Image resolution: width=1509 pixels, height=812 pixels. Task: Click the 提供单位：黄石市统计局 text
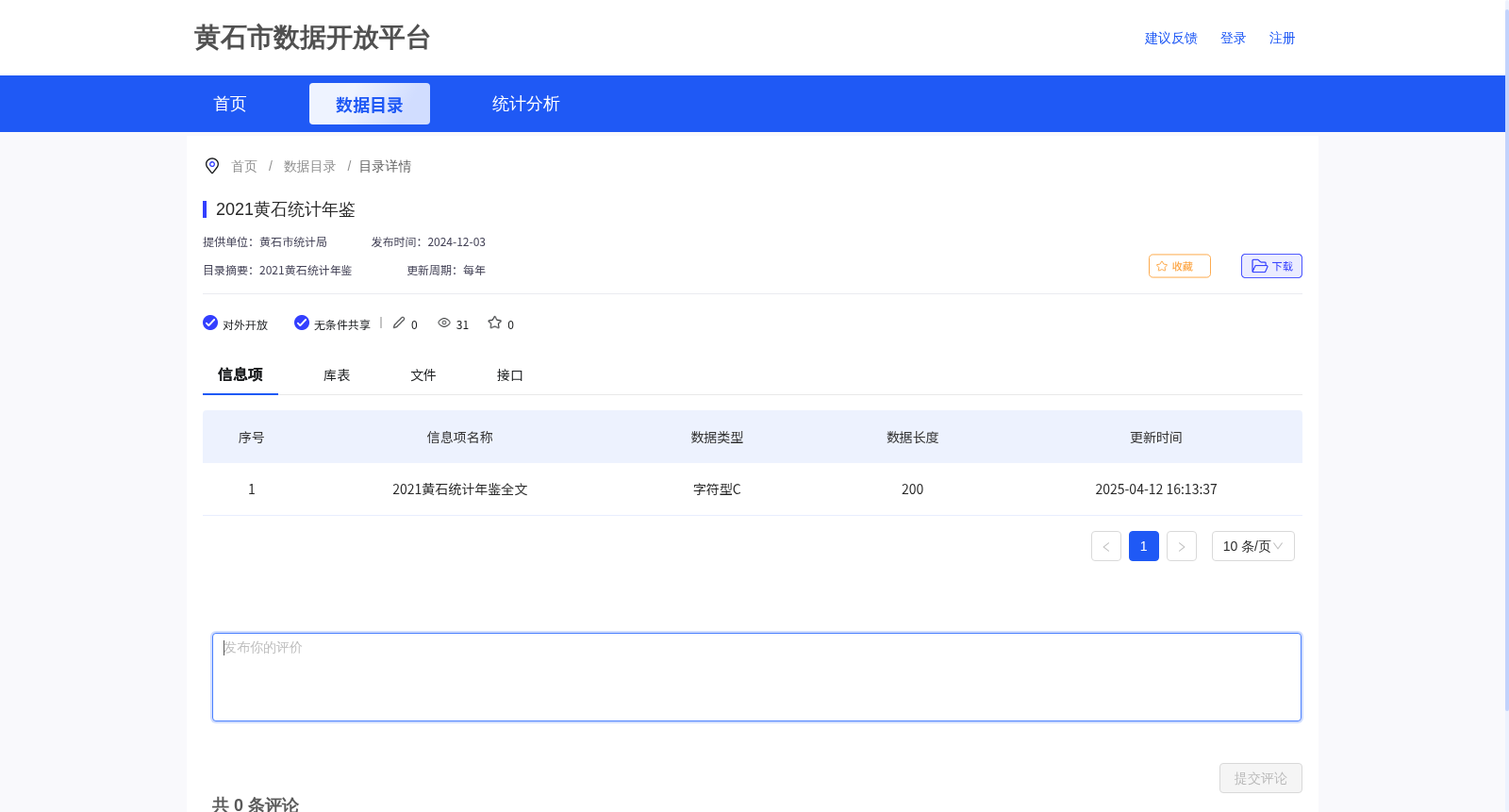coord(265,242)
